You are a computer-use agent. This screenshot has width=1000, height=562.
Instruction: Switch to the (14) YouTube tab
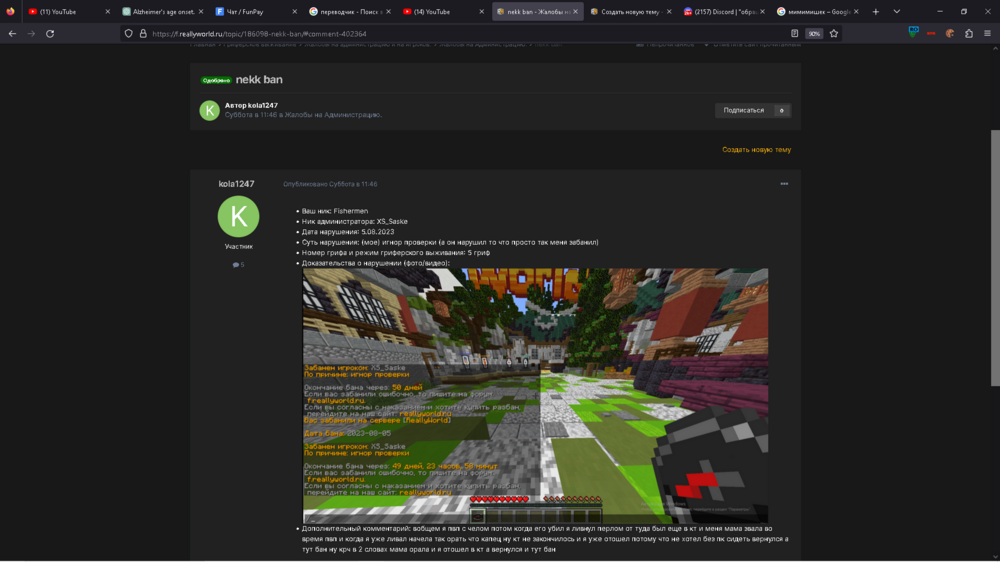[x=443, y=11]
